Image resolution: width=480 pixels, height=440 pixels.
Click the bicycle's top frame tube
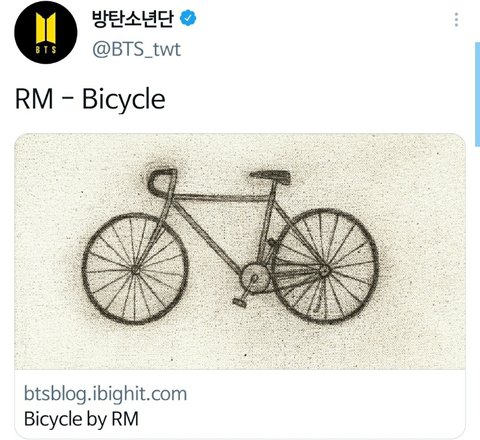point(222,197)
